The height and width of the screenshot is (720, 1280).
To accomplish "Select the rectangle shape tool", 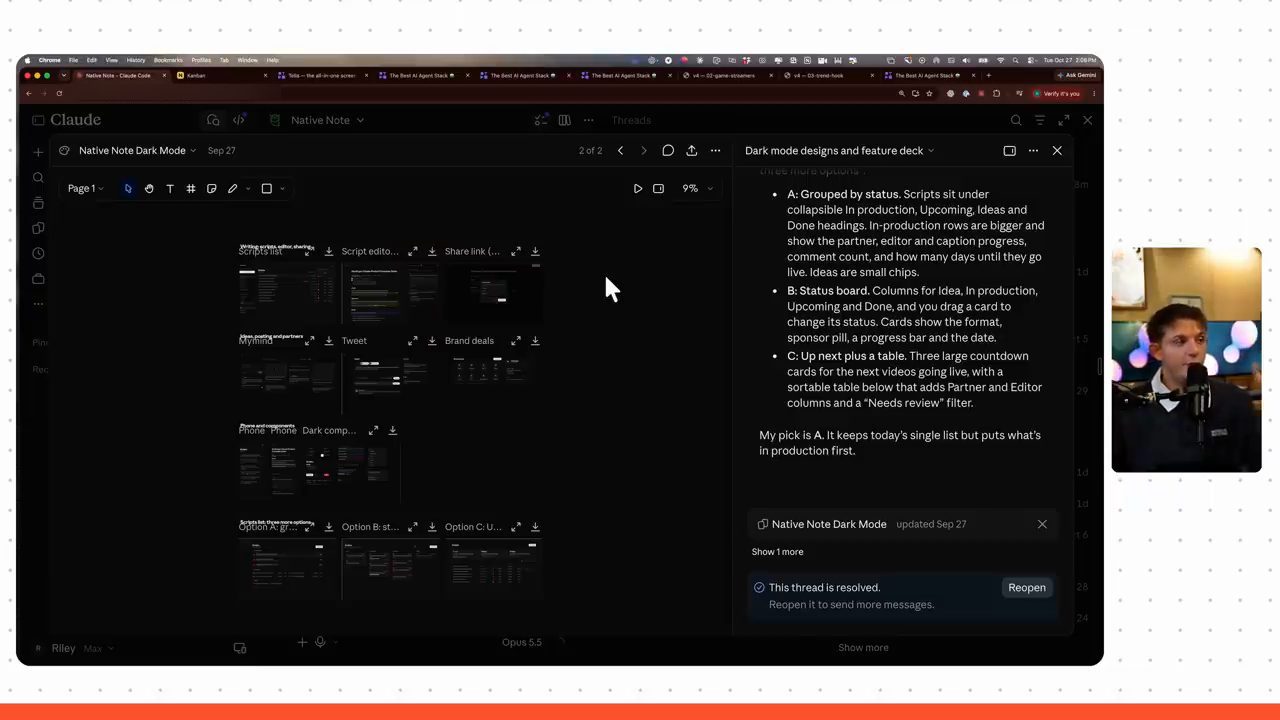I will 267,188.
